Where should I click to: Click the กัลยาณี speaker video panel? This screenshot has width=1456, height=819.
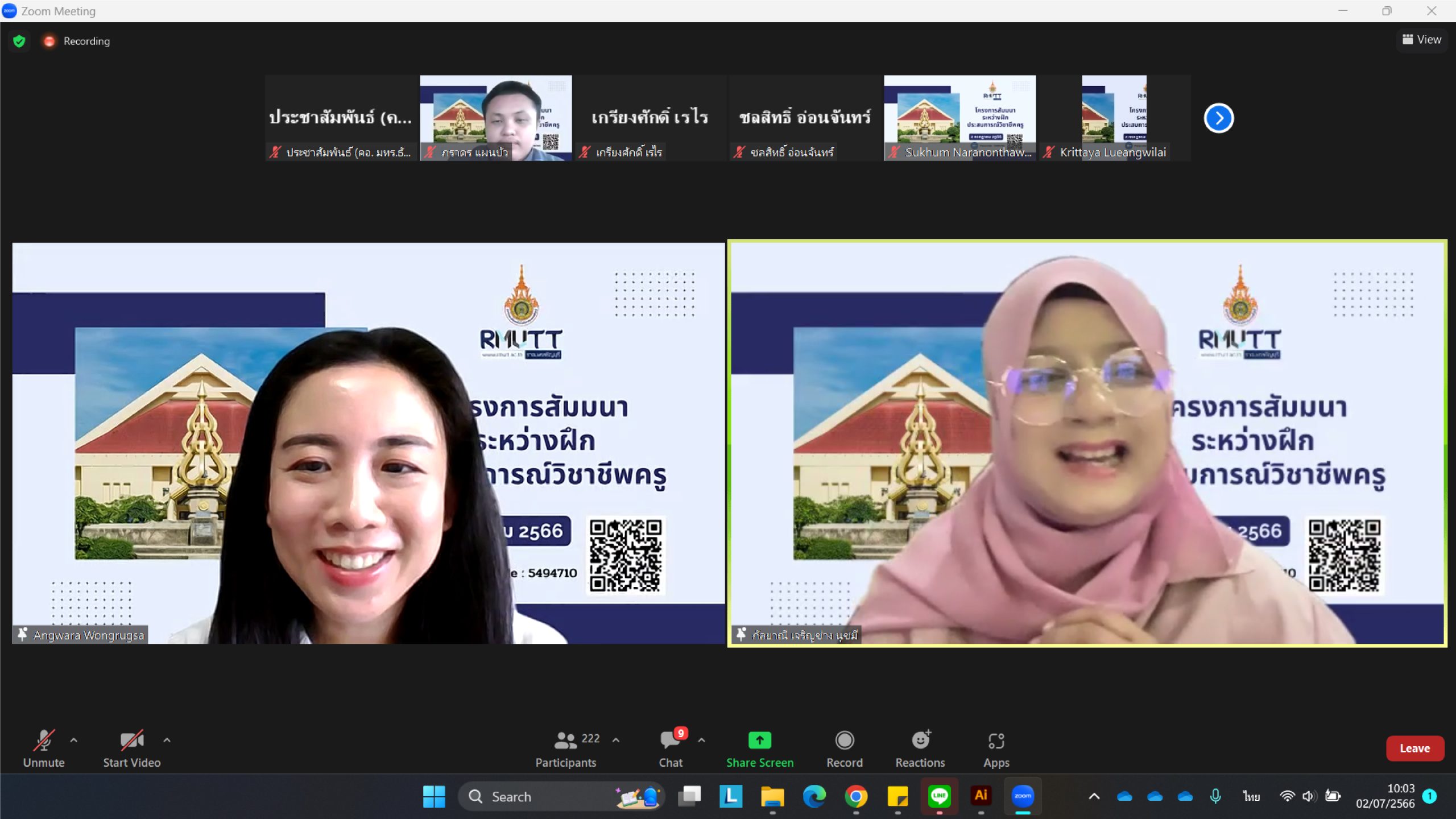[1087, 443]
